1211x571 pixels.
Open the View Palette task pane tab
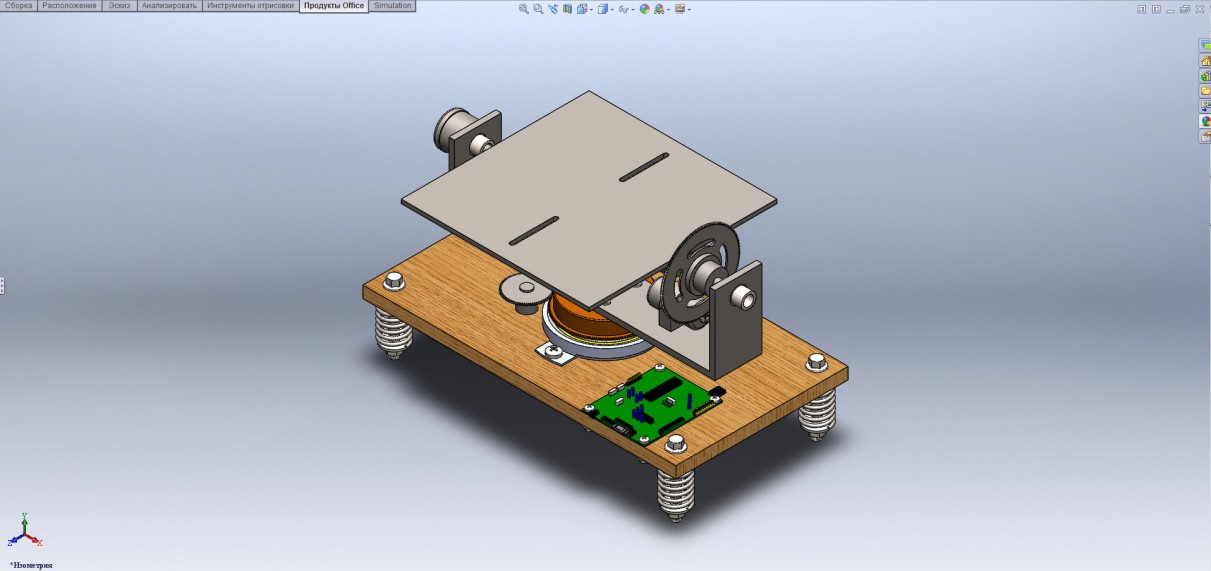click(x=1205, y=106)
